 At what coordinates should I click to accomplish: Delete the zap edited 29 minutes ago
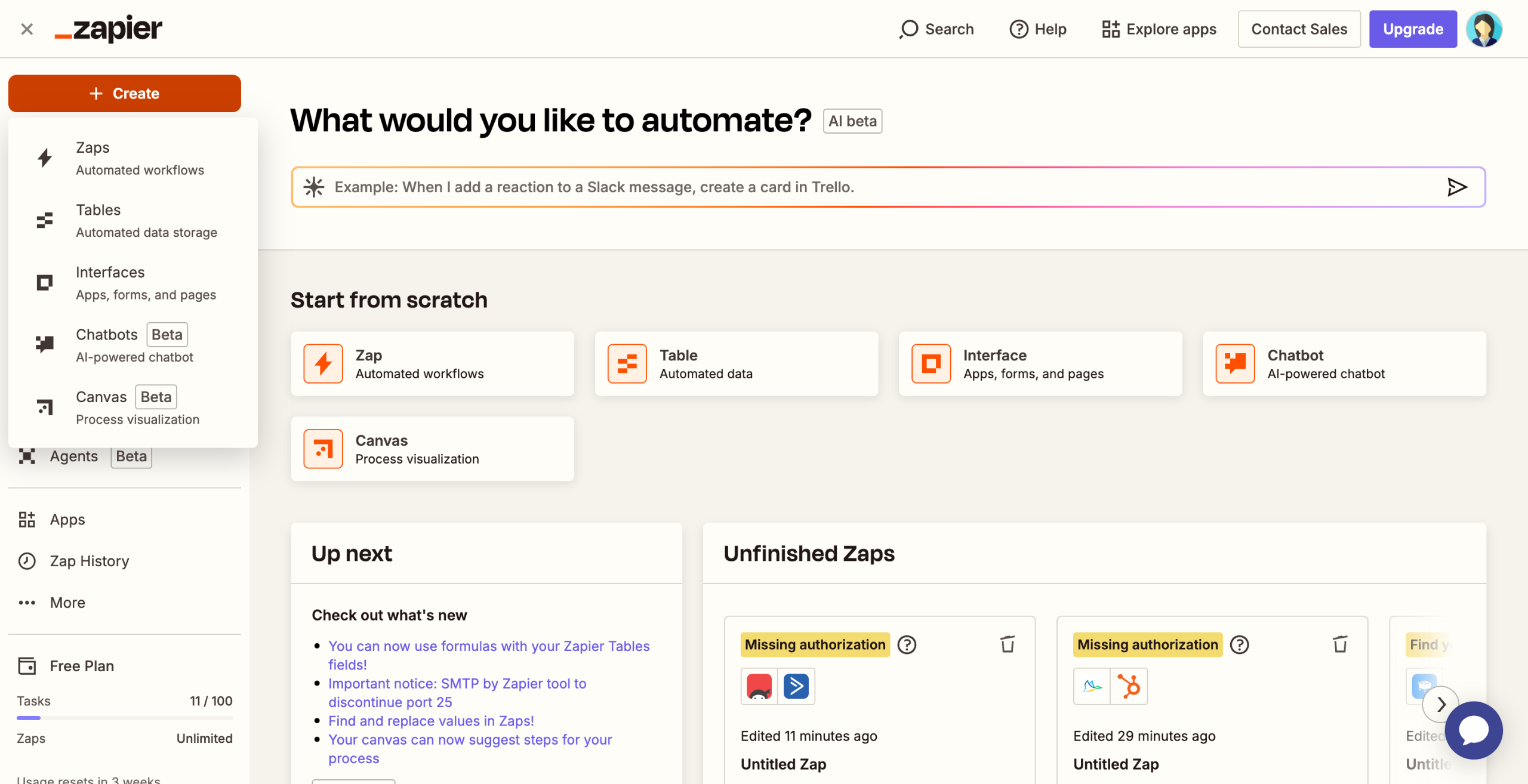(x=1340, y=644)
